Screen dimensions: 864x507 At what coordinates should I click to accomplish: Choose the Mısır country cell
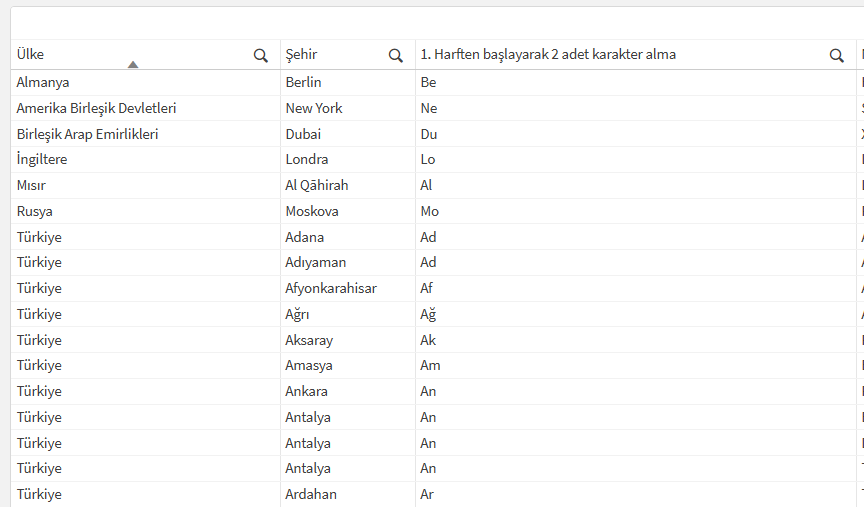pyautogui.click(x=31, y=185)
